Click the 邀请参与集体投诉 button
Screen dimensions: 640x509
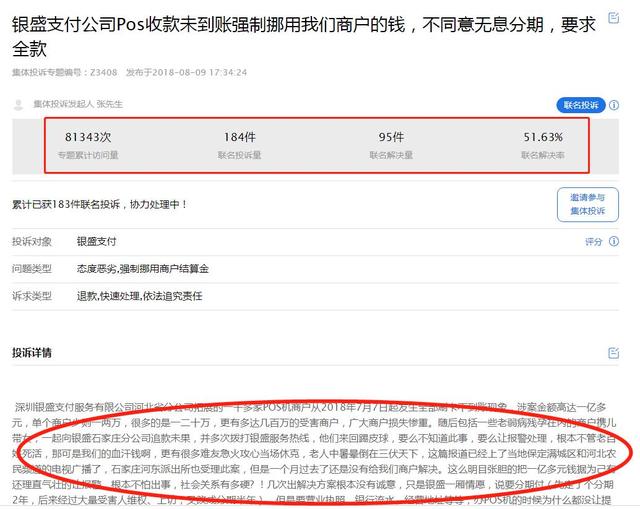pos(588,204)
